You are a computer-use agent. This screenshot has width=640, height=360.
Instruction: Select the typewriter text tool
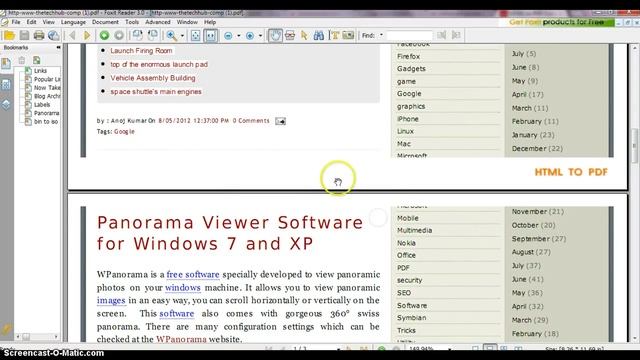click(335, 36)
